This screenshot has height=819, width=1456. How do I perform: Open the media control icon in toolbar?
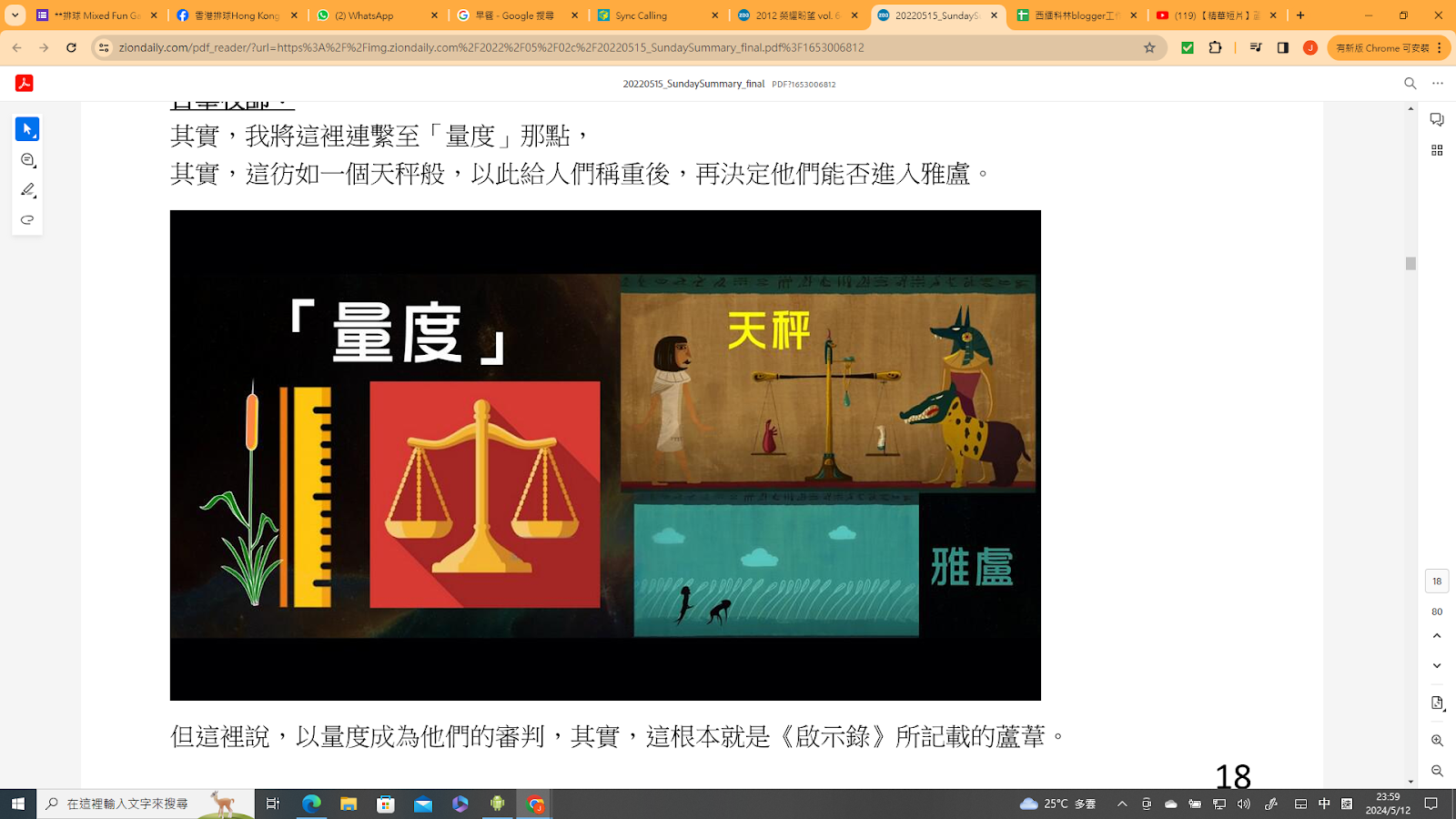(1256, 47)
